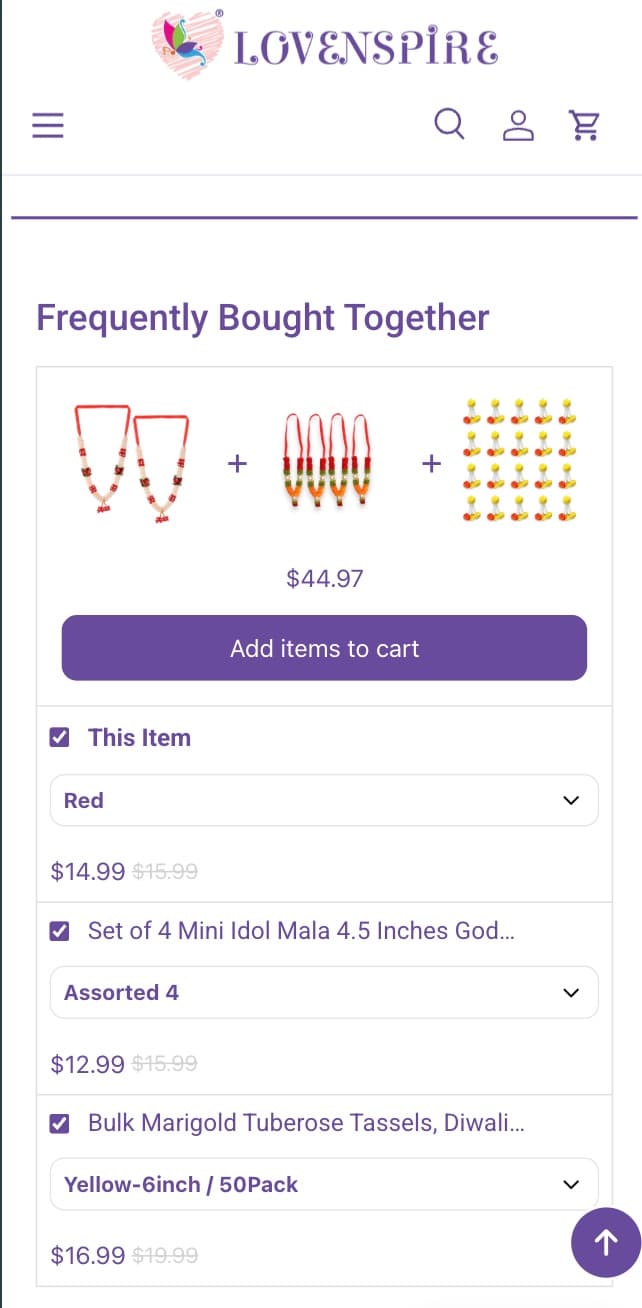Uncheck the "This Item" checkbox
This screenshot has height=1308, width=642.
(60, 738)
